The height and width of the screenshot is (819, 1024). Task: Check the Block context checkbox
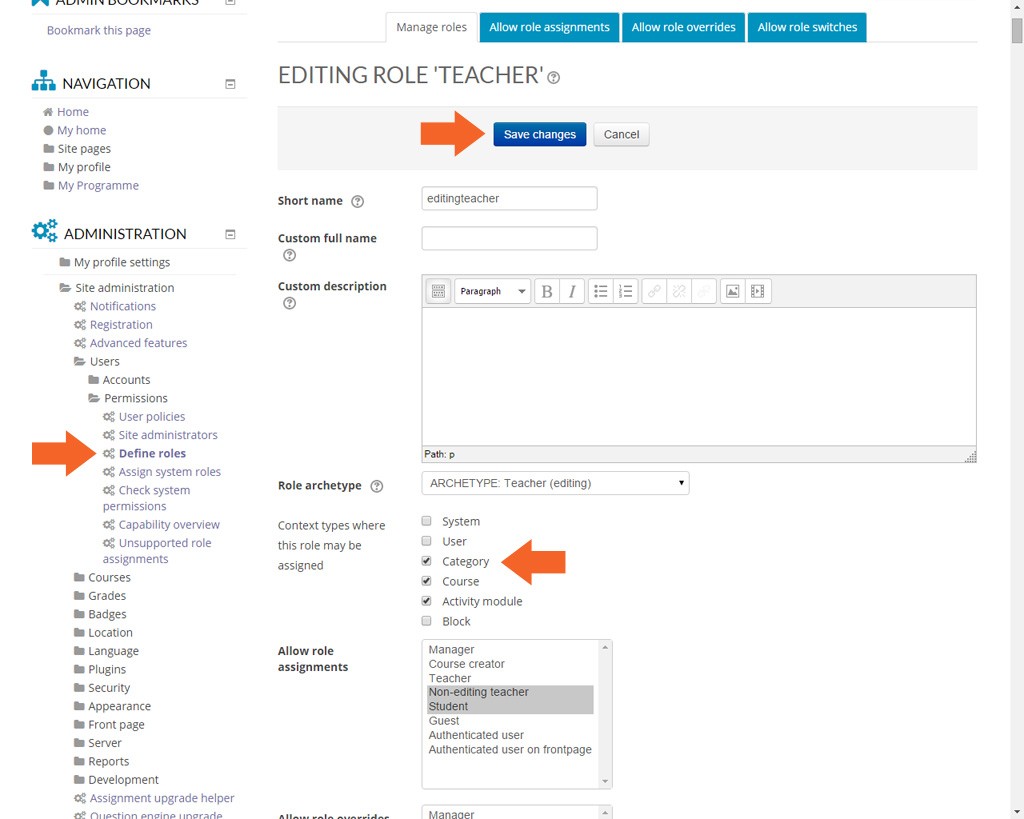426,620
